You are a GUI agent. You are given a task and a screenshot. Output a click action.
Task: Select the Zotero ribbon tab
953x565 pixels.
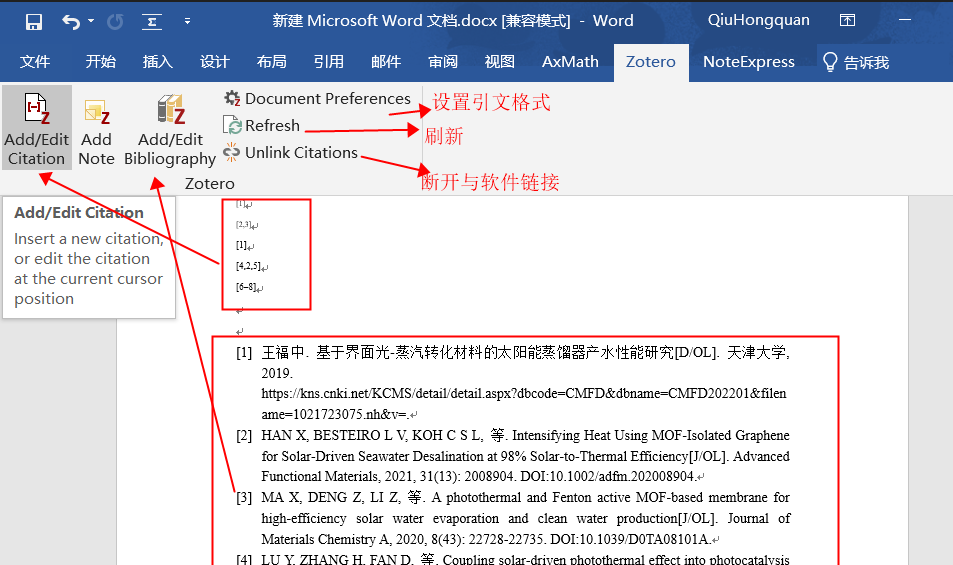651,62
